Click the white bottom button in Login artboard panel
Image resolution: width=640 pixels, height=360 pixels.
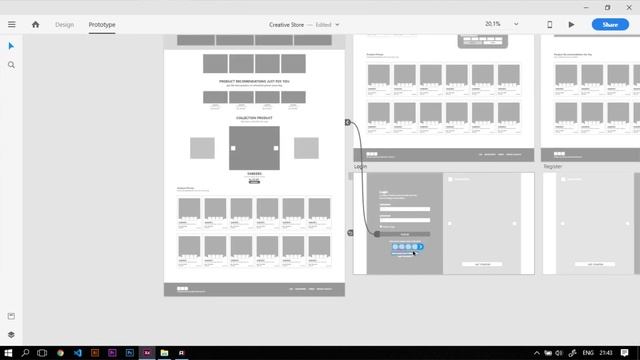pyautogui.click(x=482, y=264)
